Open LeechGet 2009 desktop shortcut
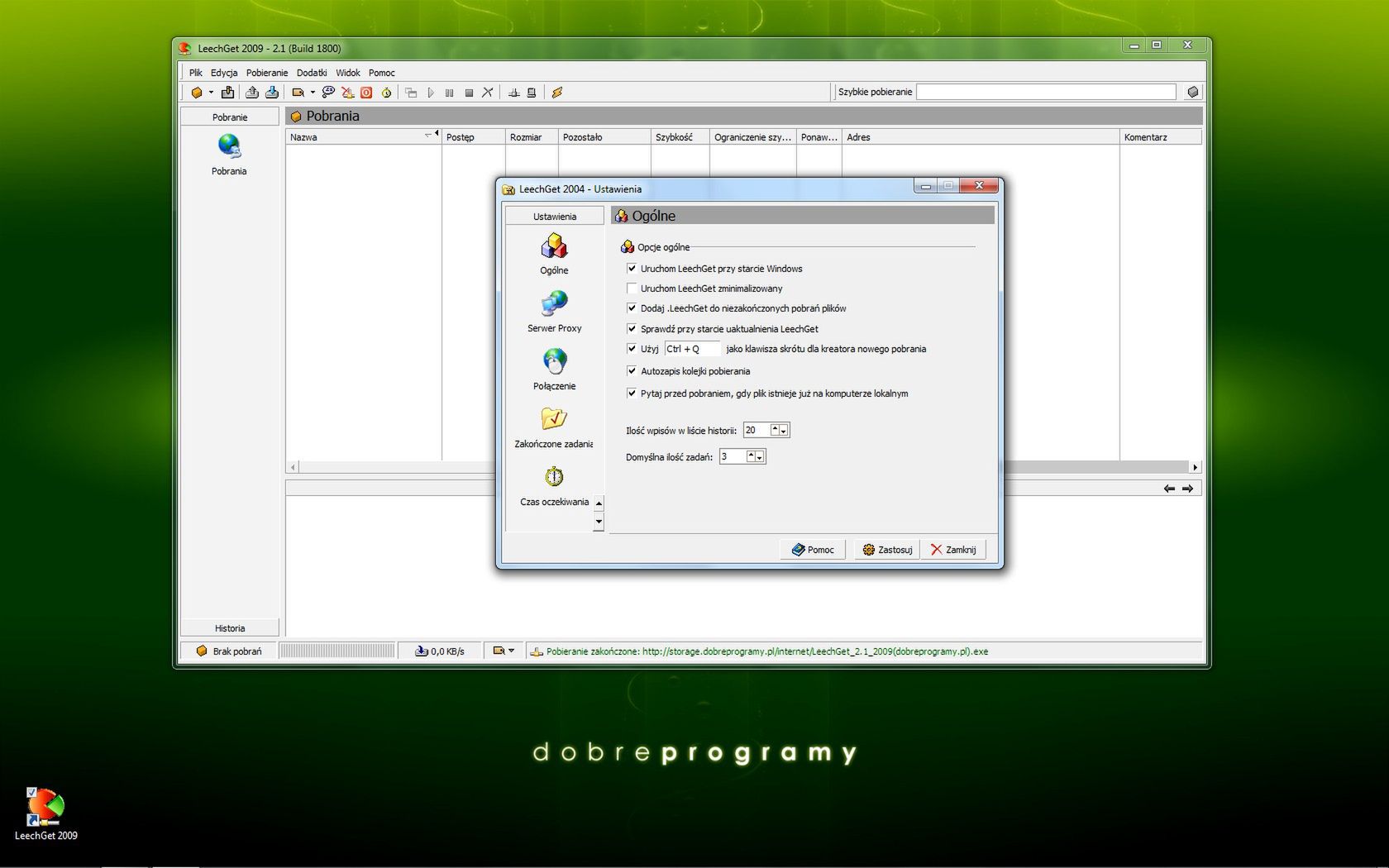The width and height of the screenshot is (1389, 868). tap(45, 814)
